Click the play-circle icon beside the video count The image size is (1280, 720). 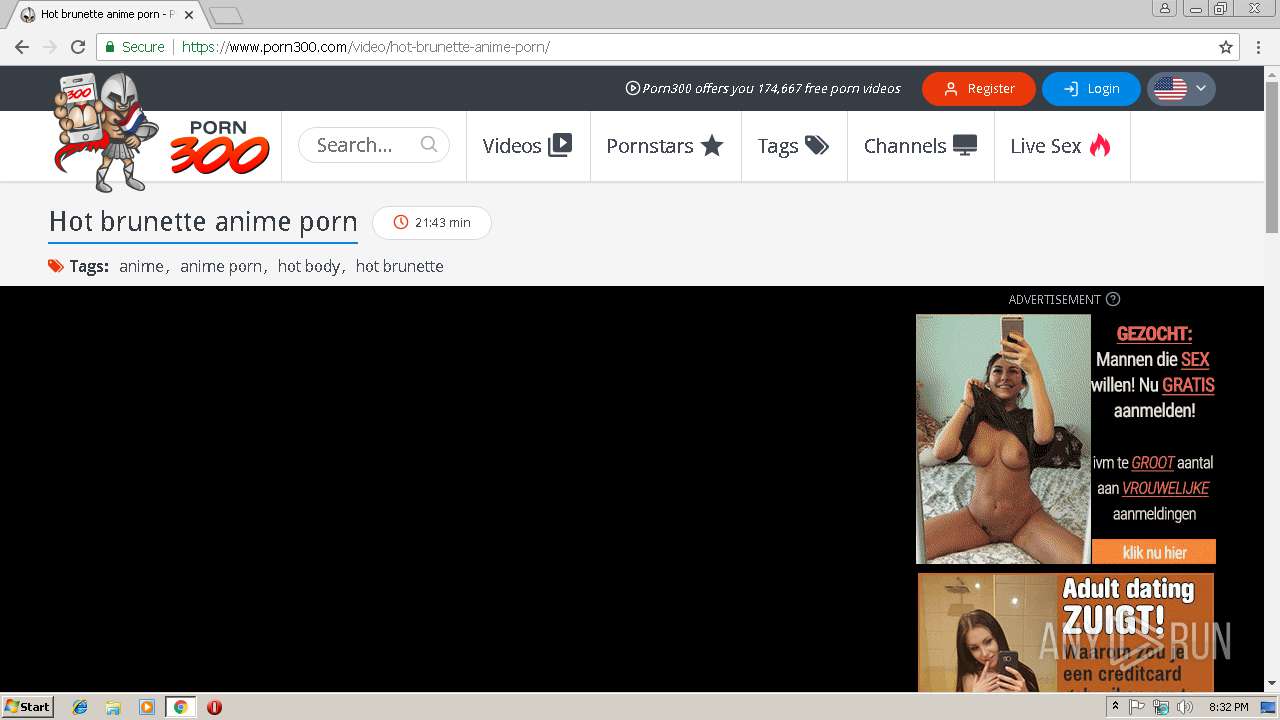coord(632,88)
